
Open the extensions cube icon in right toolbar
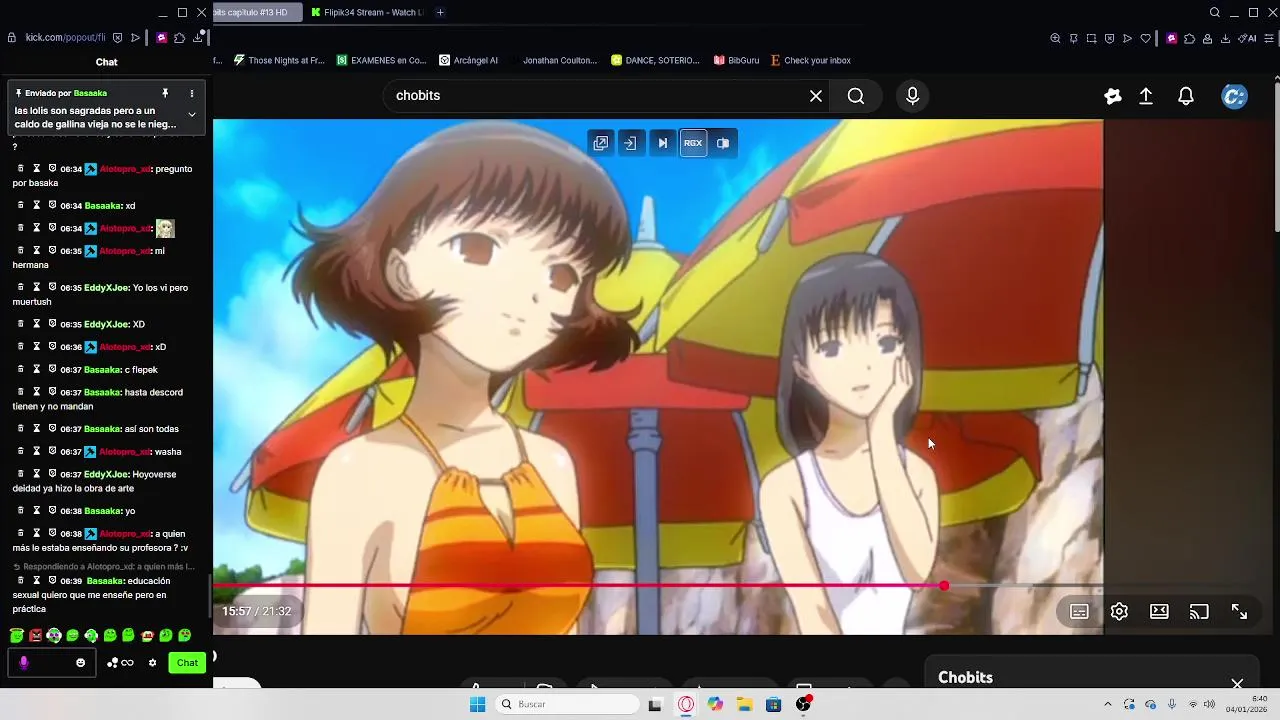[1189, 38]
